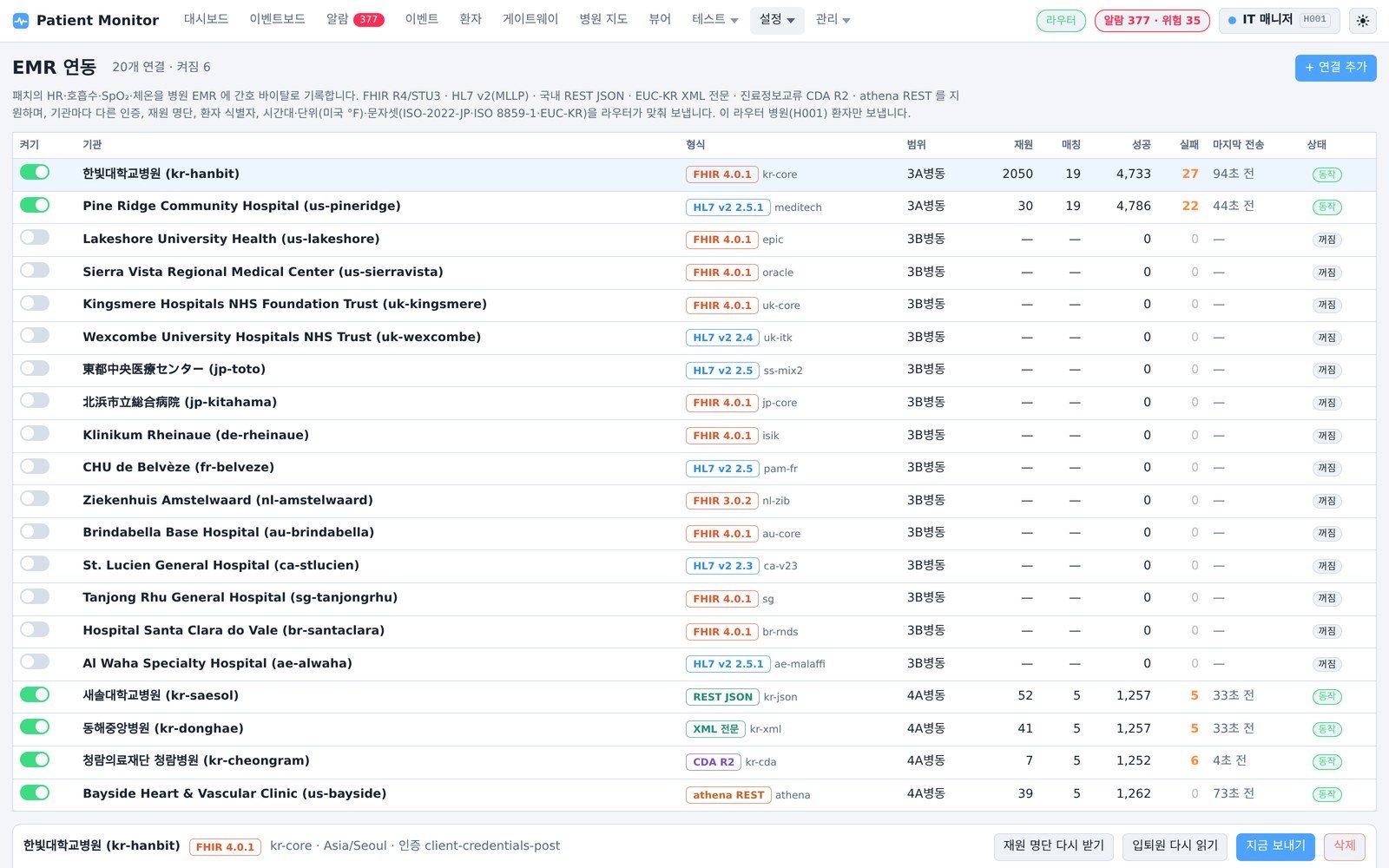Enable the Klinikum Rheinaue toggle
Viewport: 1389px width, 868px height.
[x=35, y=434]
